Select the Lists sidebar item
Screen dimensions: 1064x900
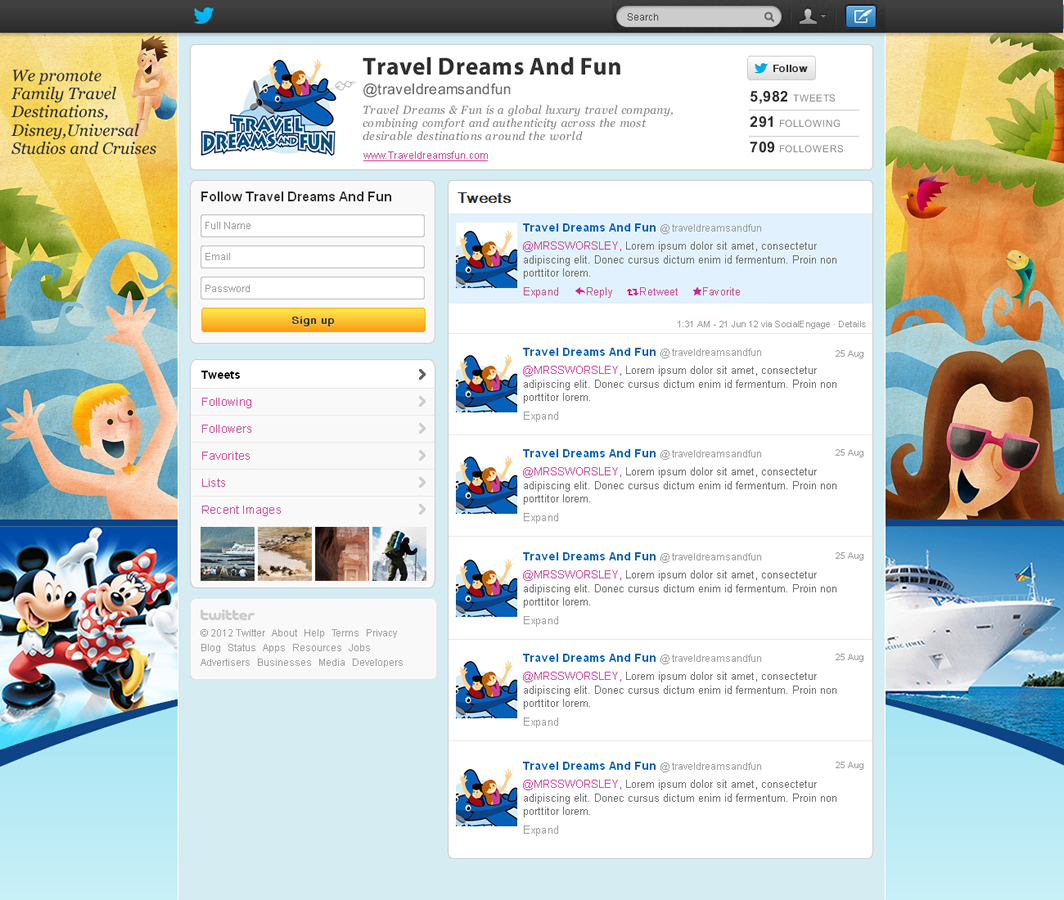click(313, 483)
